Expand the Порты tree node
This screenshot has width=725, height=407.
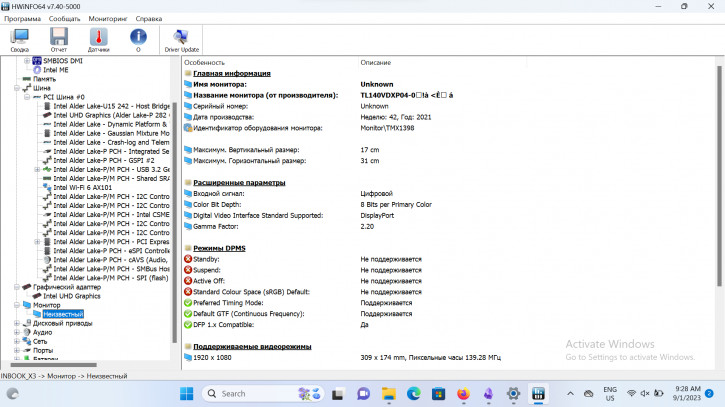click(x=17, y=351)
